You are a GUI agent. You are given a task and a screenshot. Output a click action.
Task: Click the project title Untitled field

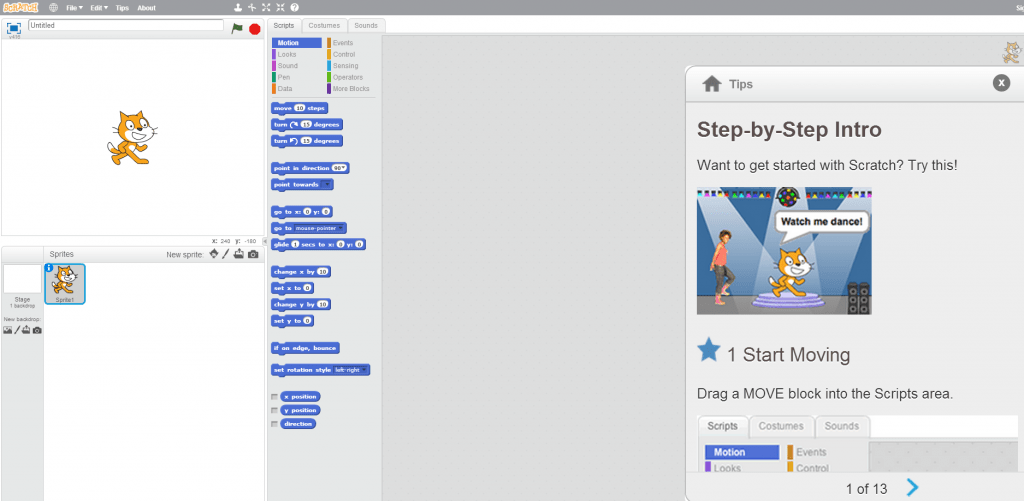126,25
